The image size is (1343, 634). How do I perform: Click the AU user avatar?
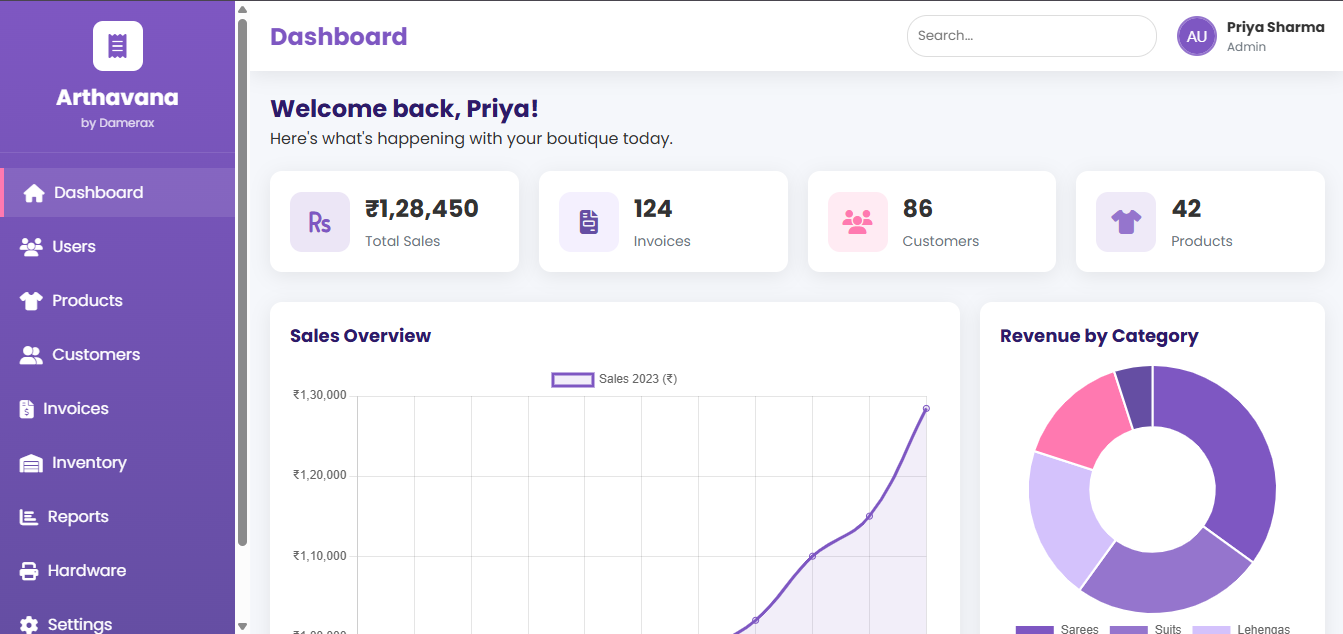[x=1196, y=36]
